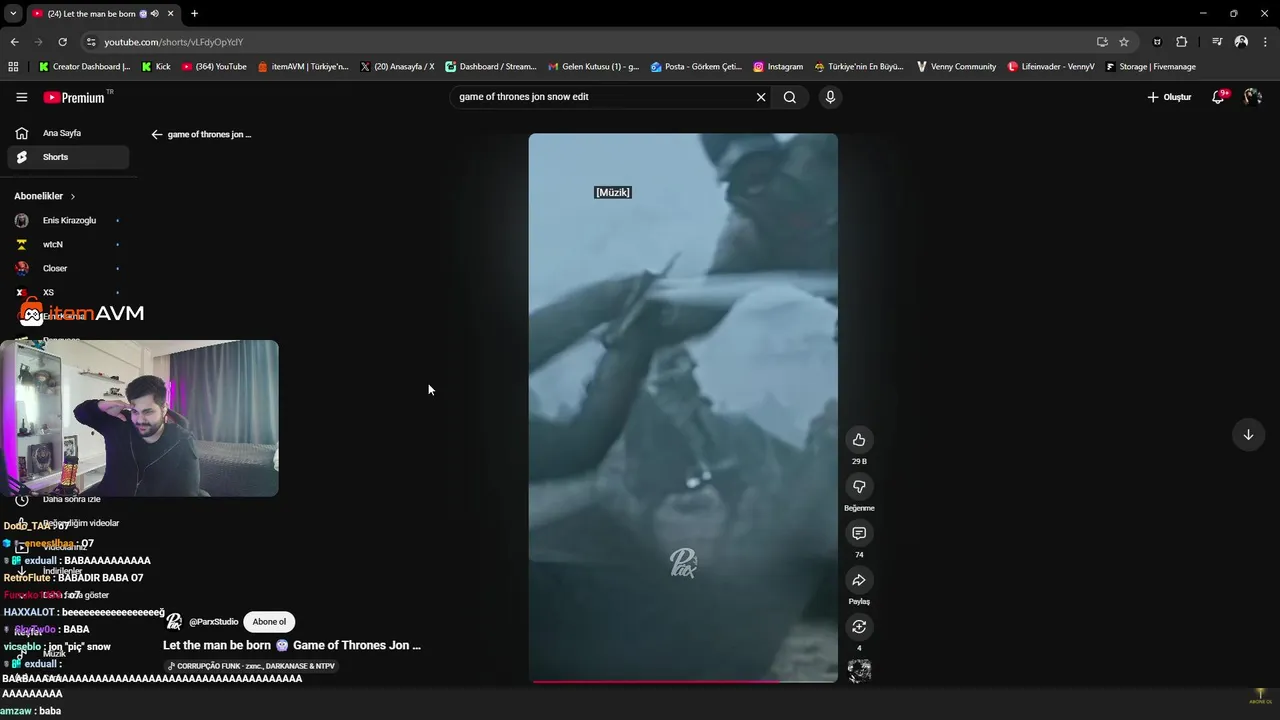The height and width of the screenshot is (720, 1280).
Task: Select Shorts in the sidebar
Action: point(68,157)
